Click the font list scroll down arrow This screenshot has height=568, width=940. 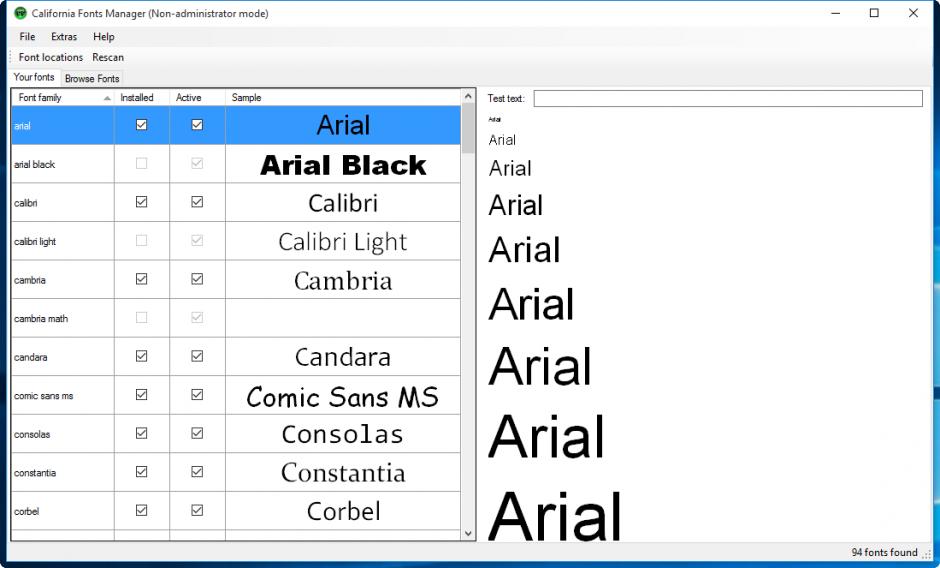[468, 533]
